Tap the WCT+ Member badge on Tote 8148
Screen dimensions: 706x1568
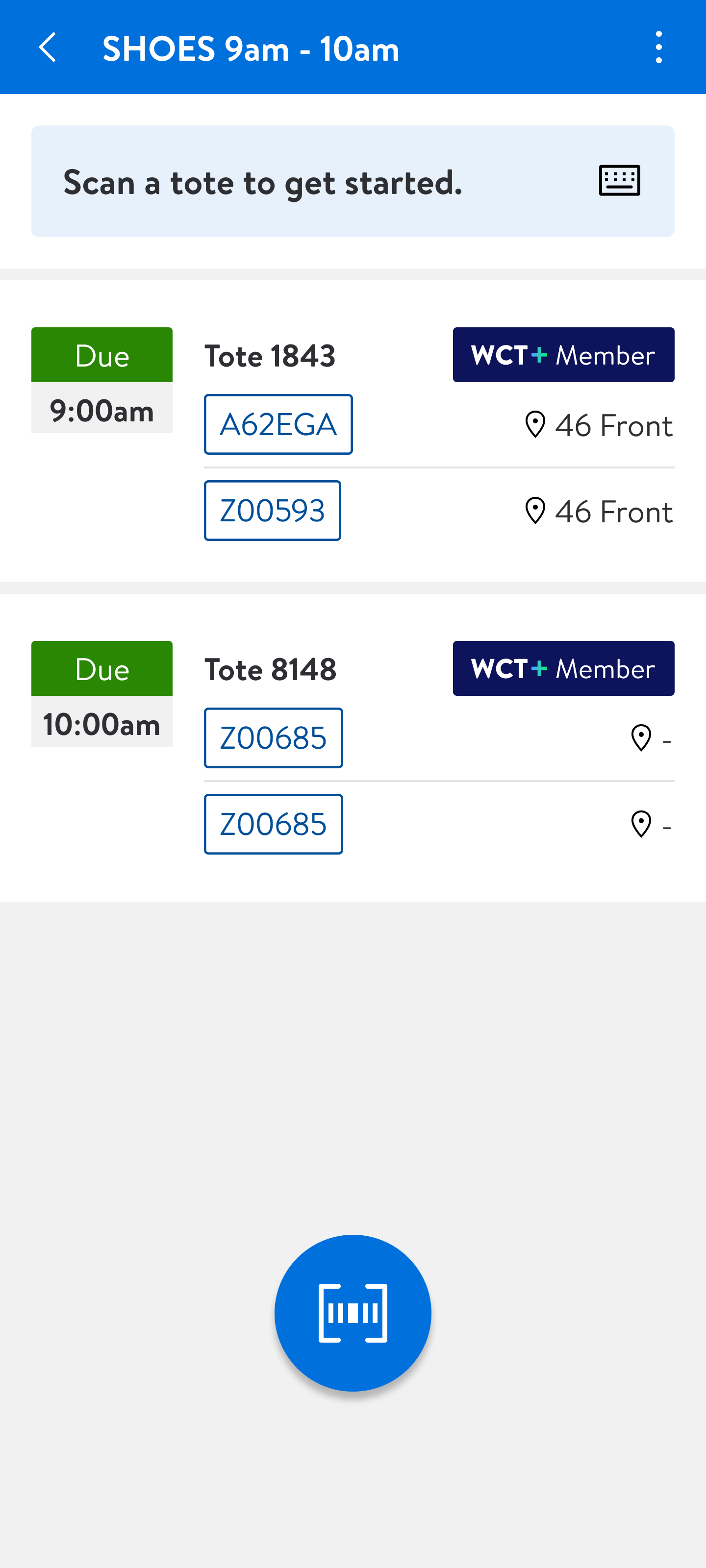[x=563, y=668]
